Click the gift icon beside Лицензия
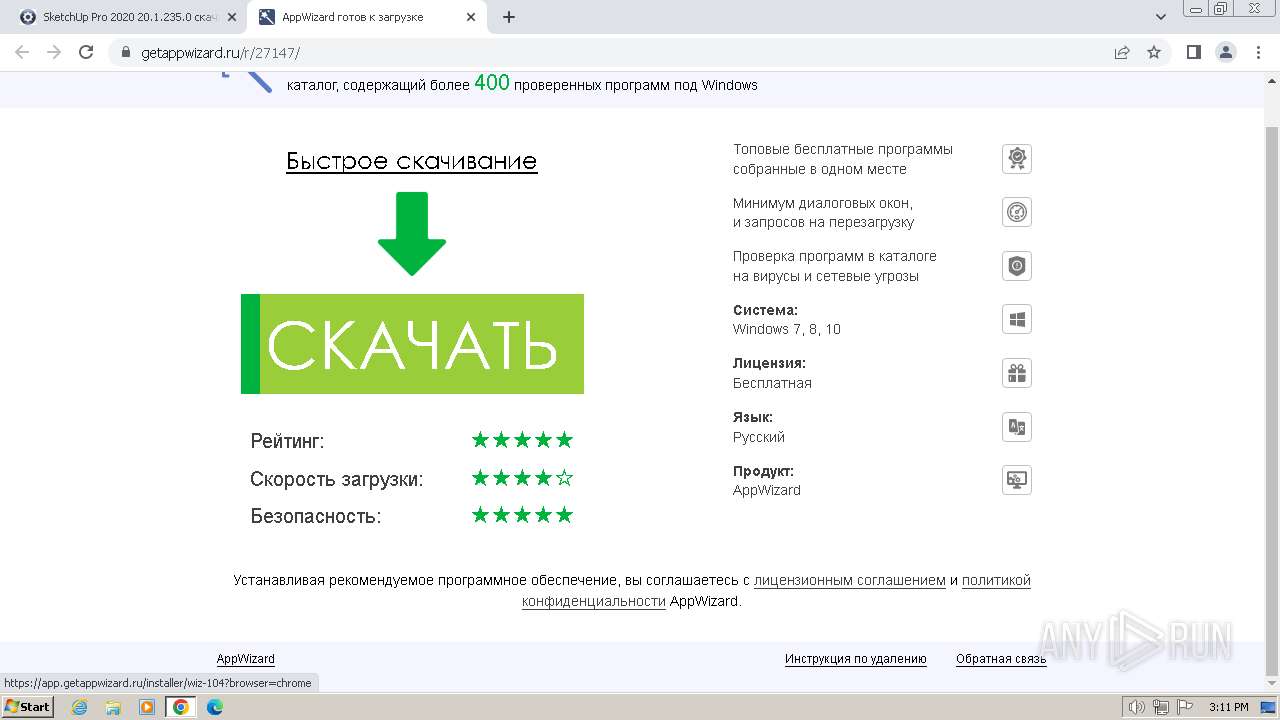This screenshot has height=720, width=1280. [x=1017, y=373]
